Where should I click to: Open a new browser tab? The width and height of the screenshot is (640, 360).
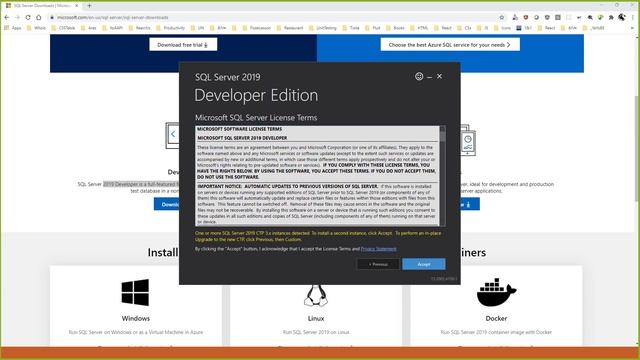89,6
